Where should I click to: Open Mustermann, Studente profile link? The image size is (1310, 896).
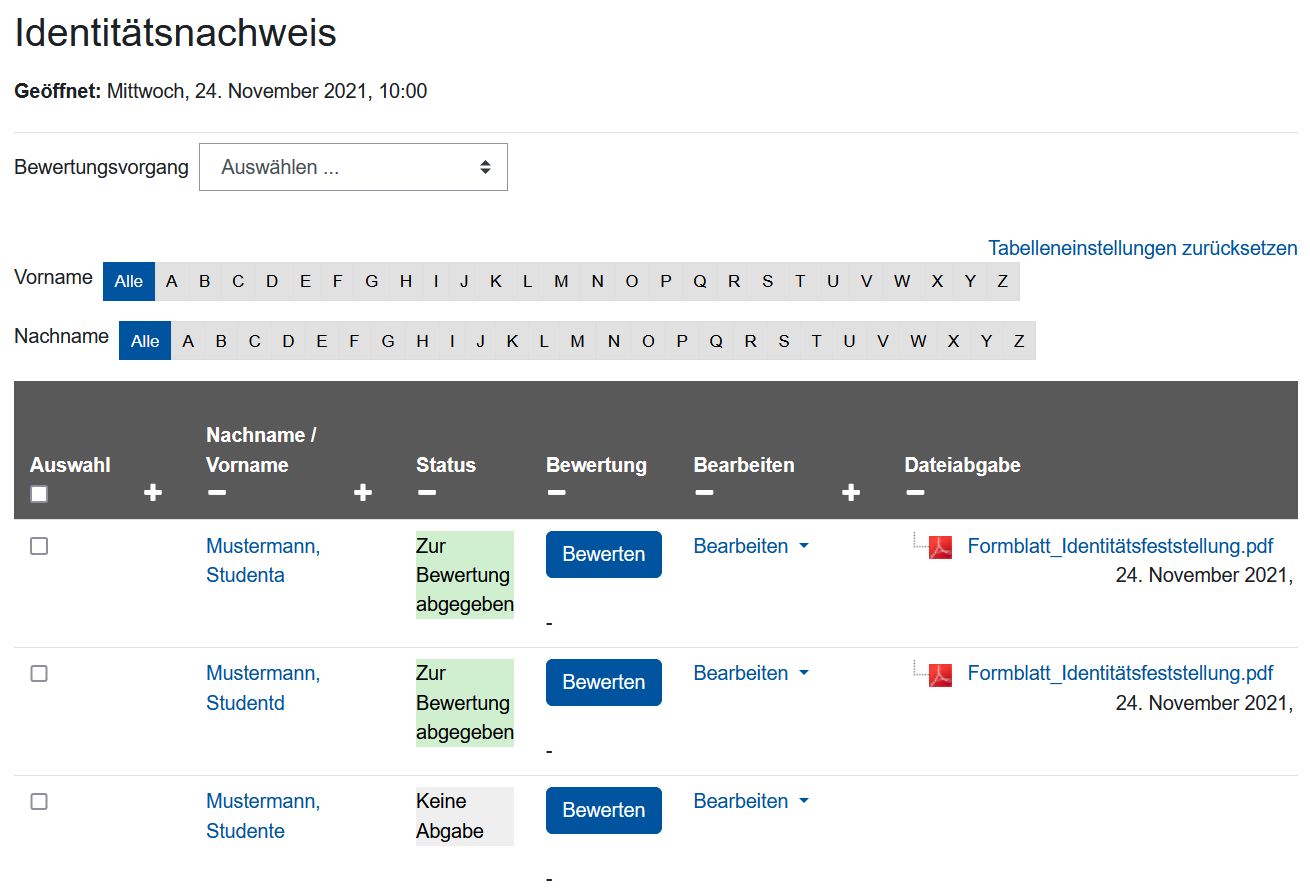click(x=263, y=816)
